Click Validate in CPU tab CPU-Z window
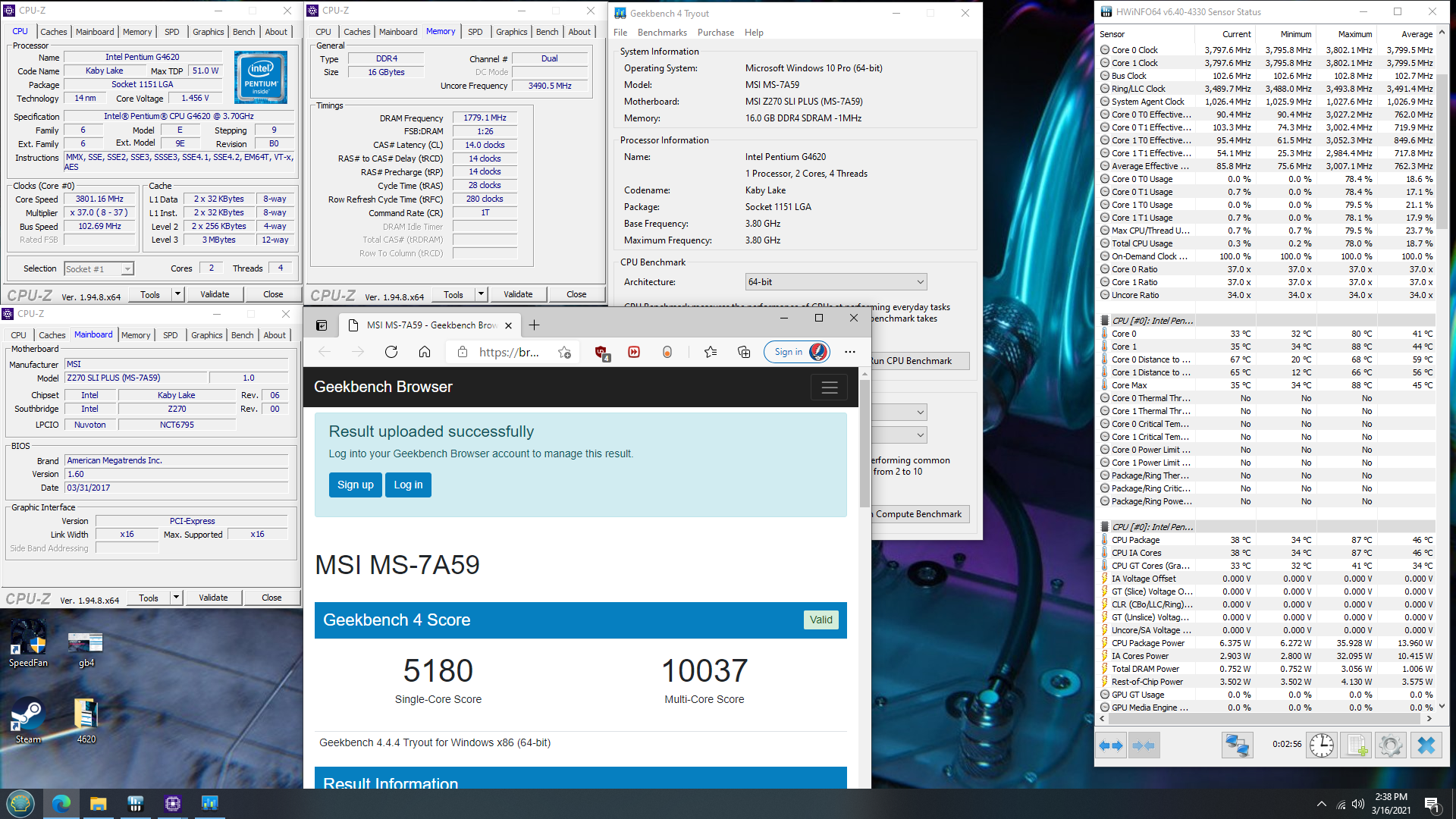 point(215,294)
